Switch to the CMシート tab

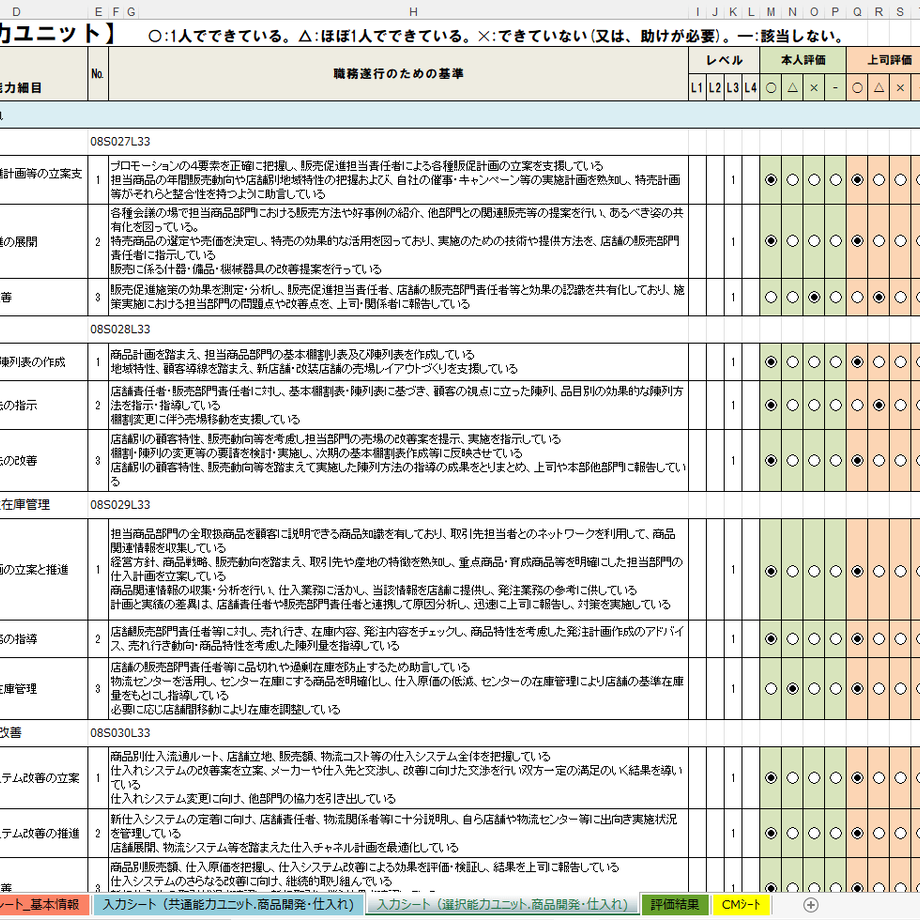pos(740,905)
